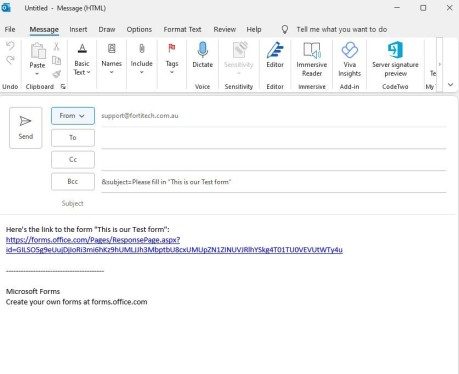This screenshot has width=459, height=374.
Task: Click in the Subject input field
Action: click(x=273, y=203)
